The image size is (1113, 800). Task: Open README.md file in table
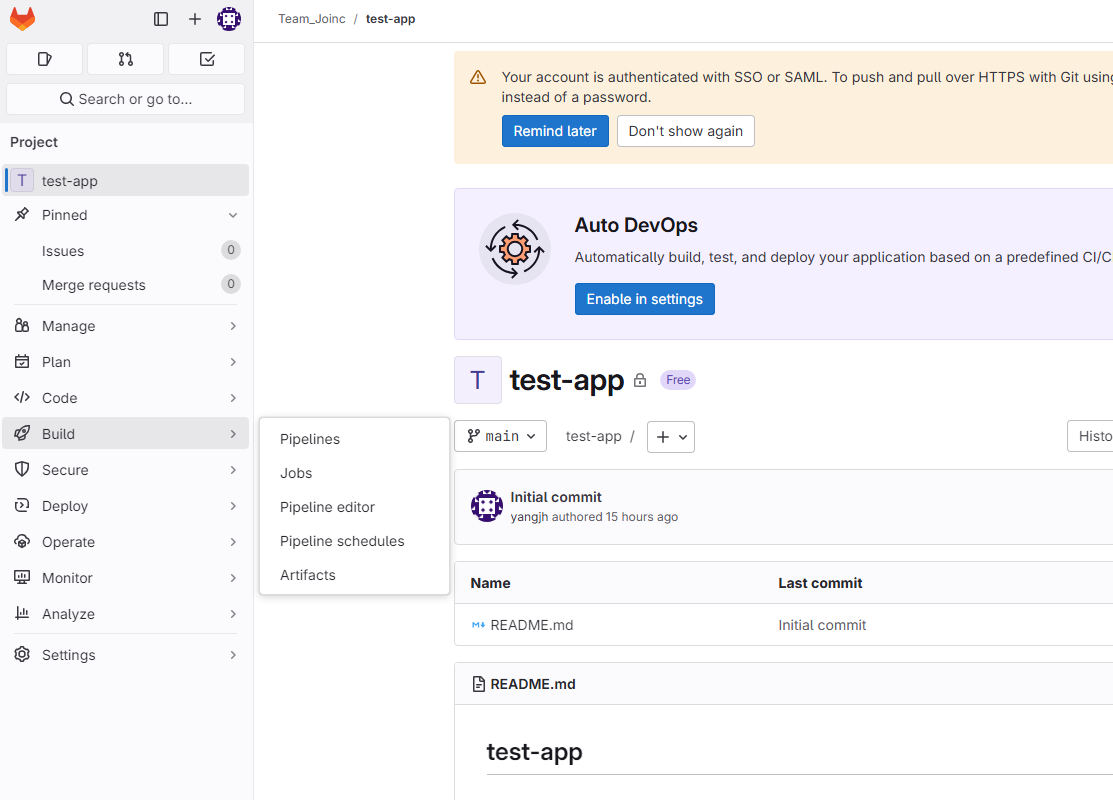tap(532, 625)
